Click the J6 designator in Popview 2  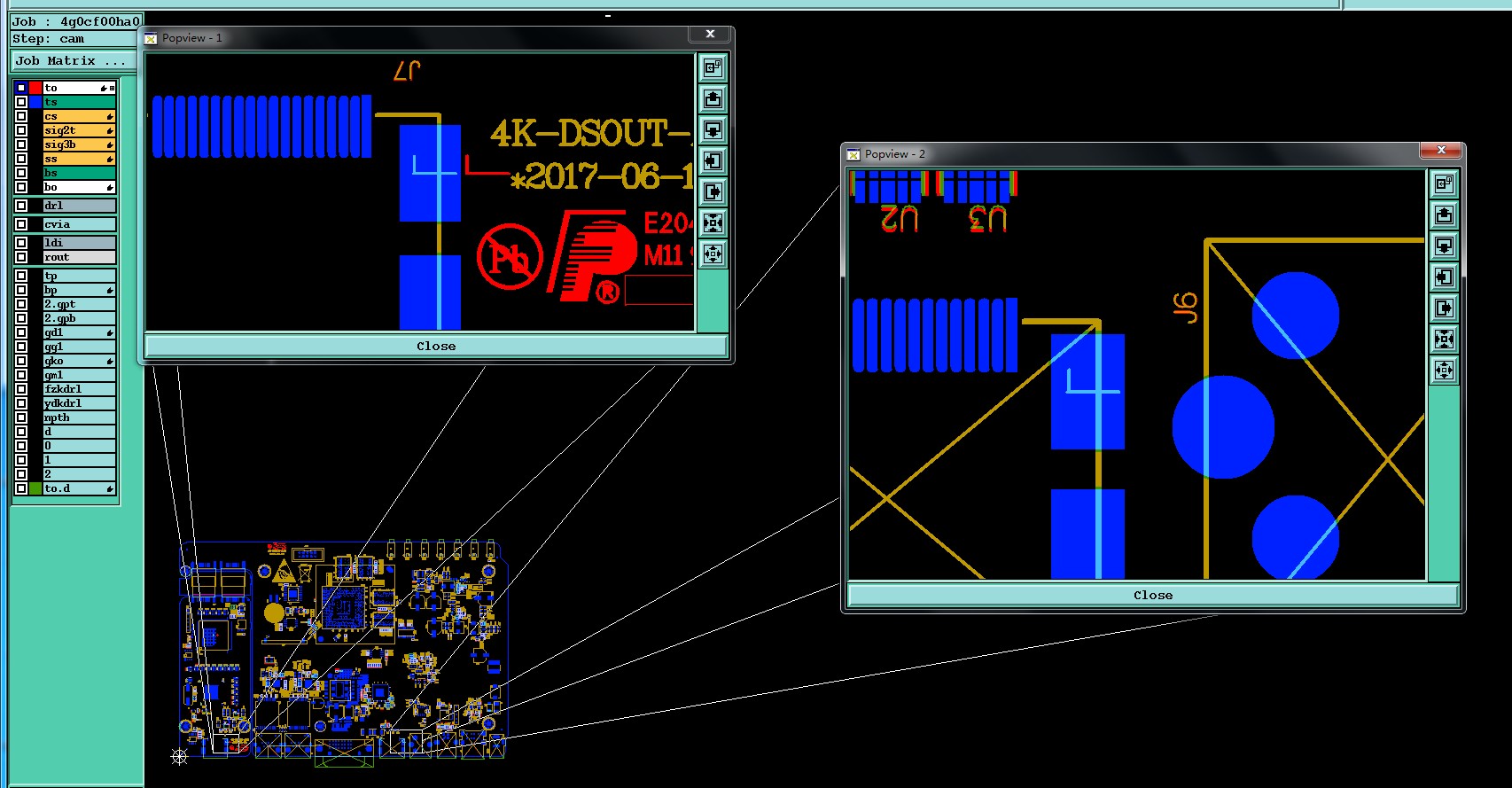tap(1186, 308)
